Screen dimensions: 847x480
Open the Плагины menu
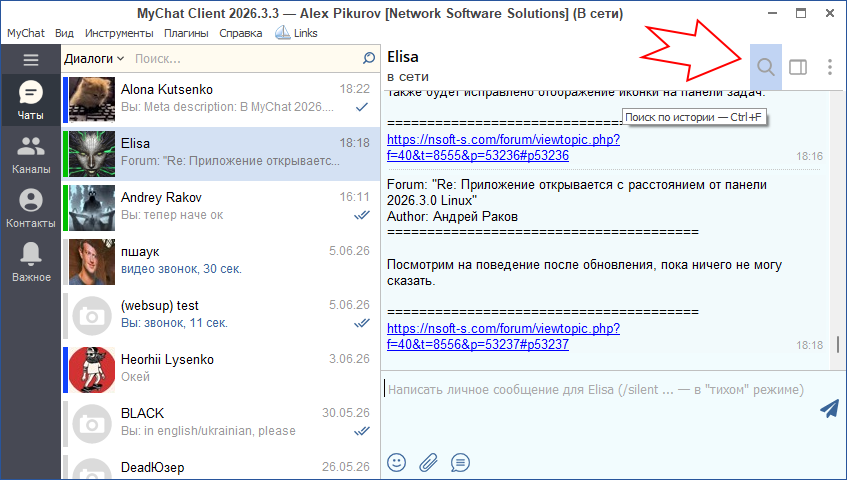coord(186,33)
